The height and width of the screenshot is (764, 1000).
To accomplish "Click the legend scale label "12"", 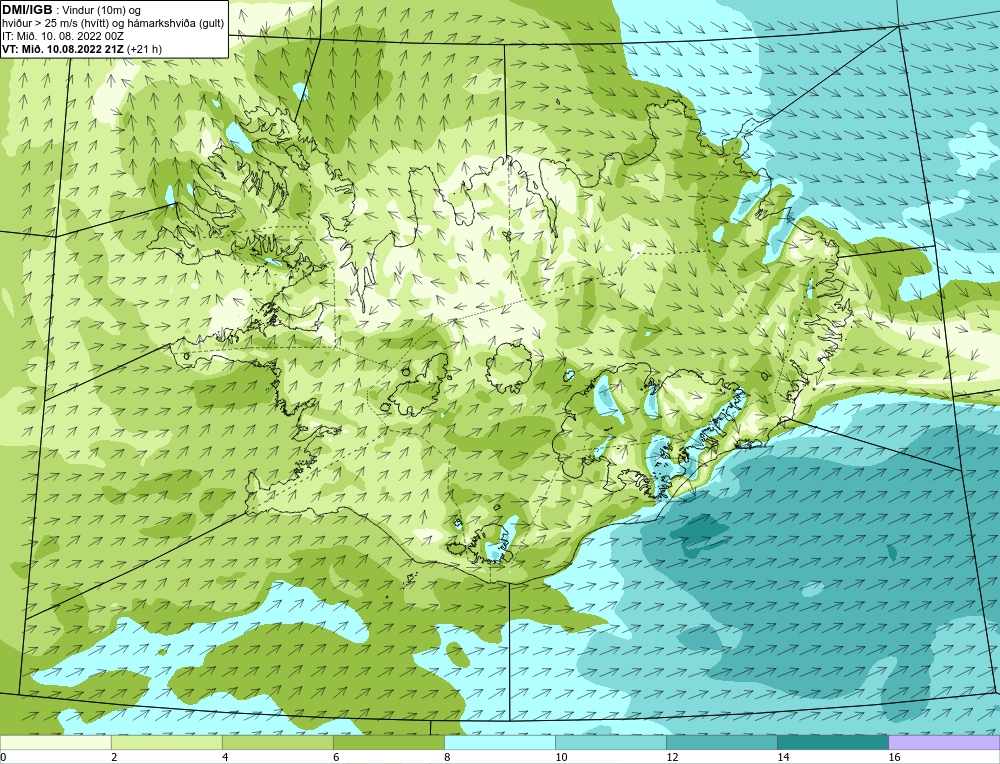I will (x=672, y=757).
